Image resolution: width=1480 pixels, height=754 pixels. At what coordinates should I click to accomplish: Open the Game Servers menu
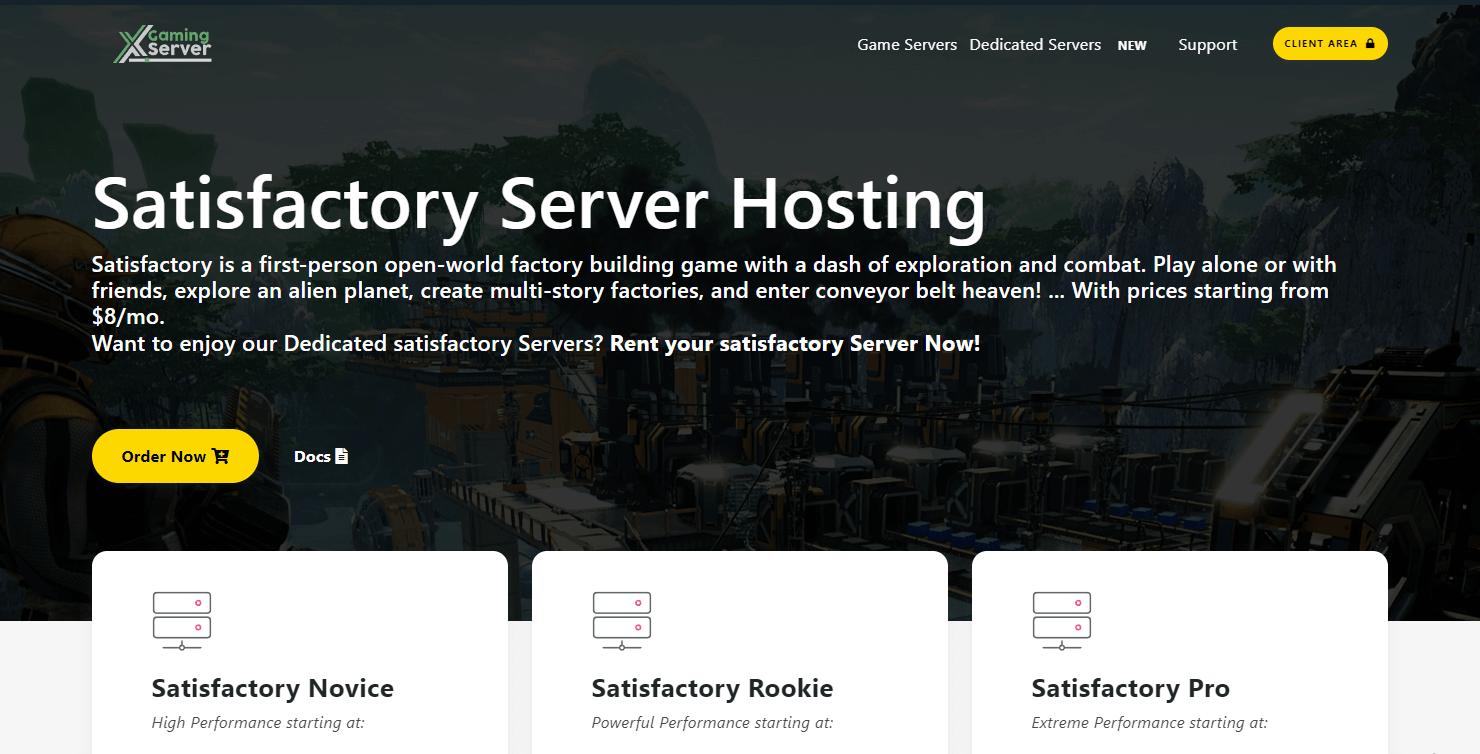tap(907, 45)
